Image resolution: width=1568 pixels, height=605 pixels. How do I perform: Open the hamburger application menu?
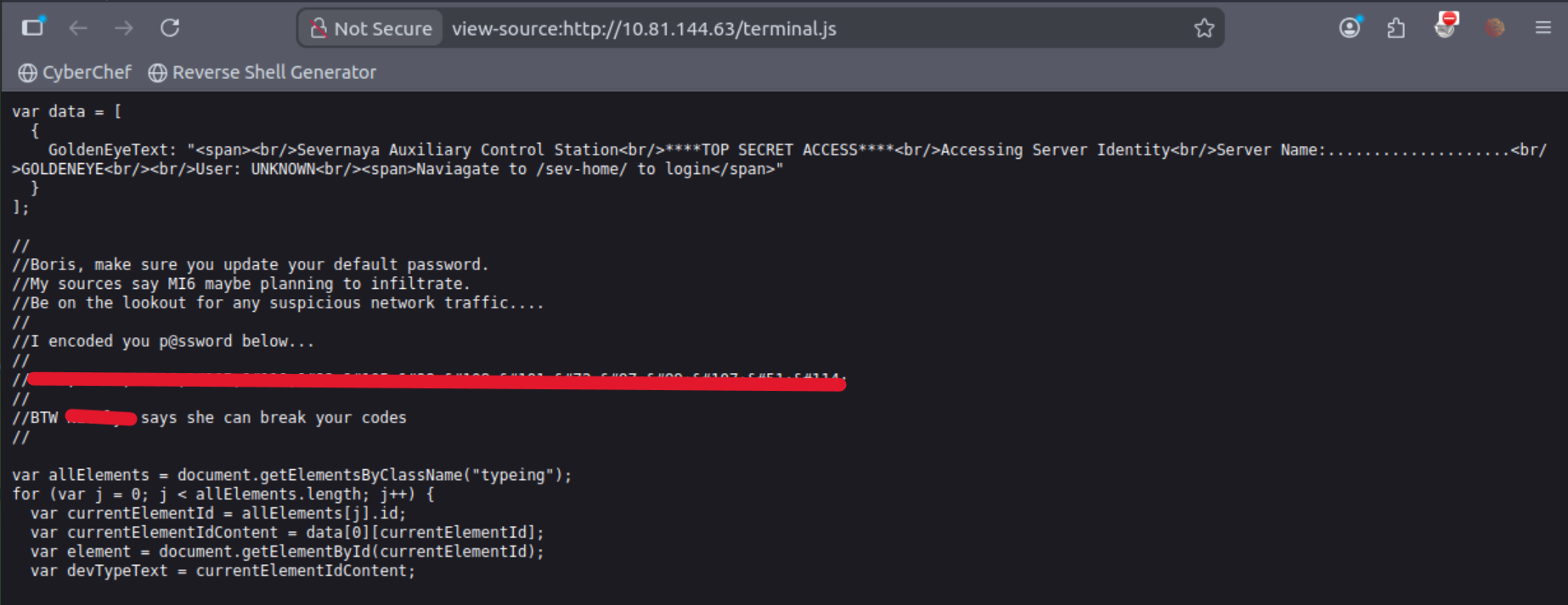(x=1543, y=28)
